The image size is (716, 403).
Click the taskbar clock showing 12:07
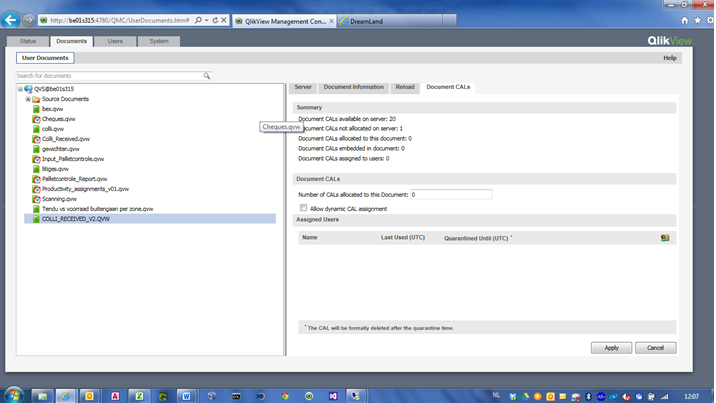click(691, 396)
